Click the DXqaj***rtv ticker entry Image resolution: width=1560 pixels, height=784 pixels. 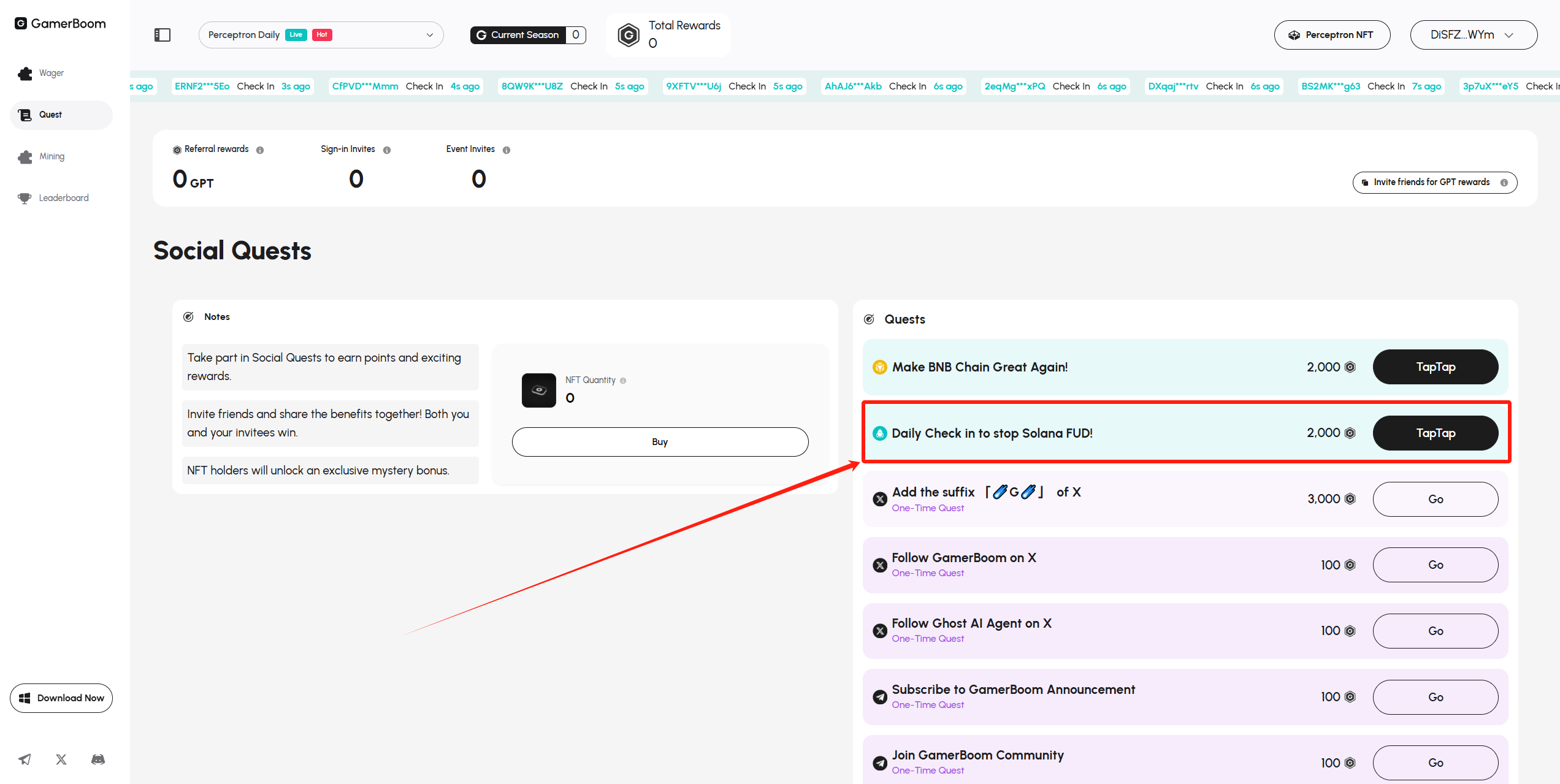coord(1214,86)
